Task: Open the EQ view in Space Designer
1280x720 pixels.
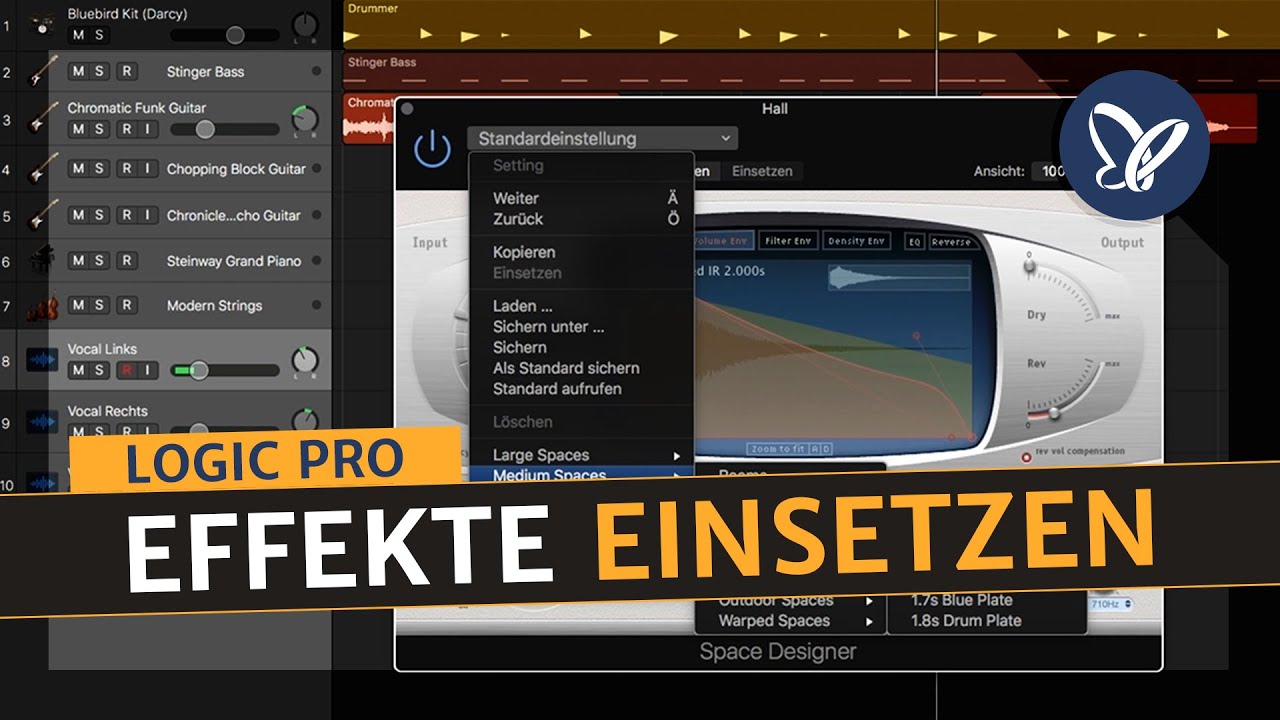Action: click(914, 241)
